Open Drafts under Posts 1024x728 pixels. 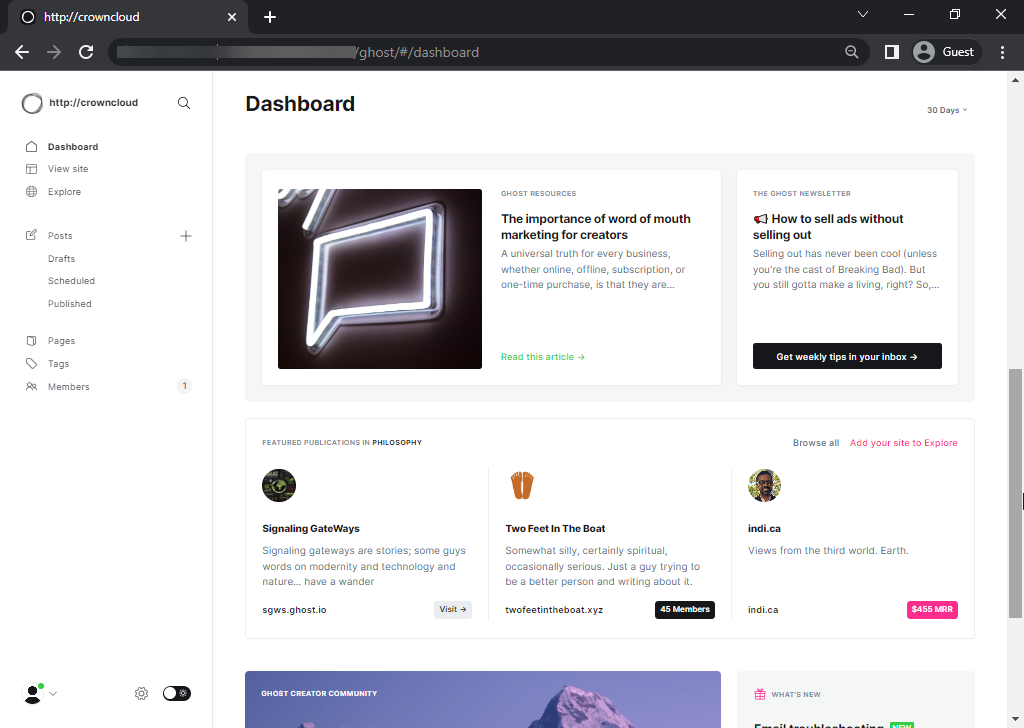(61, 259)
